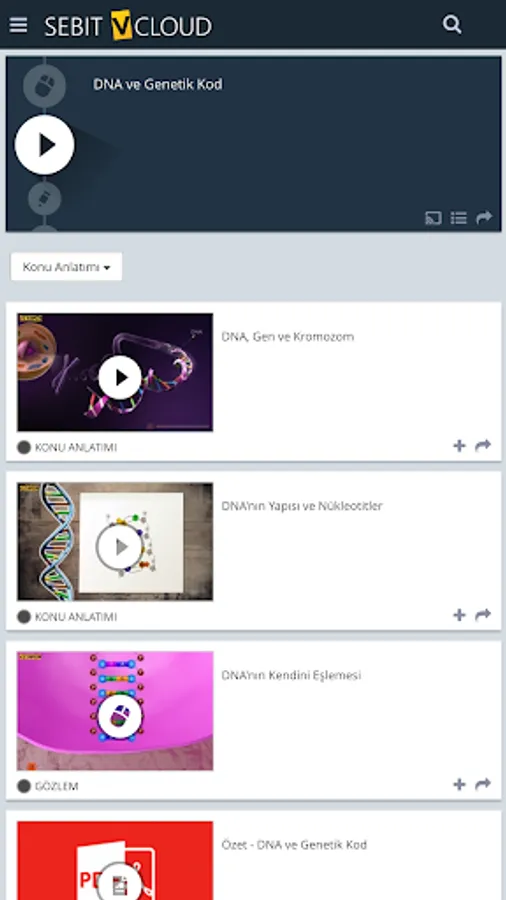506x900 pixels.
Task: Share DNA'nın Yapısı ve Nükleotitler lesson
Action: point(483,615)
